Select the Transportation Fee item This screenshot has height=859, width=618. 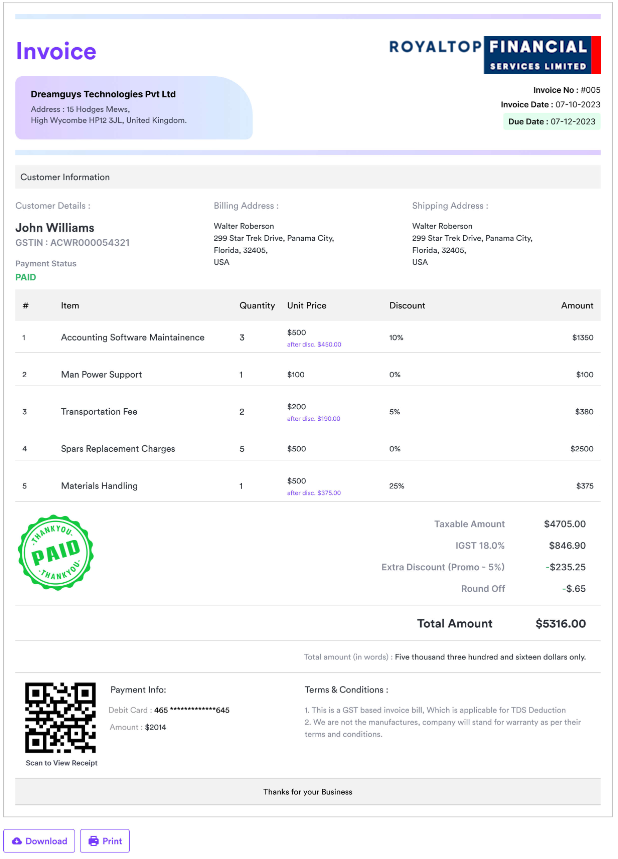tap(99, 411)
